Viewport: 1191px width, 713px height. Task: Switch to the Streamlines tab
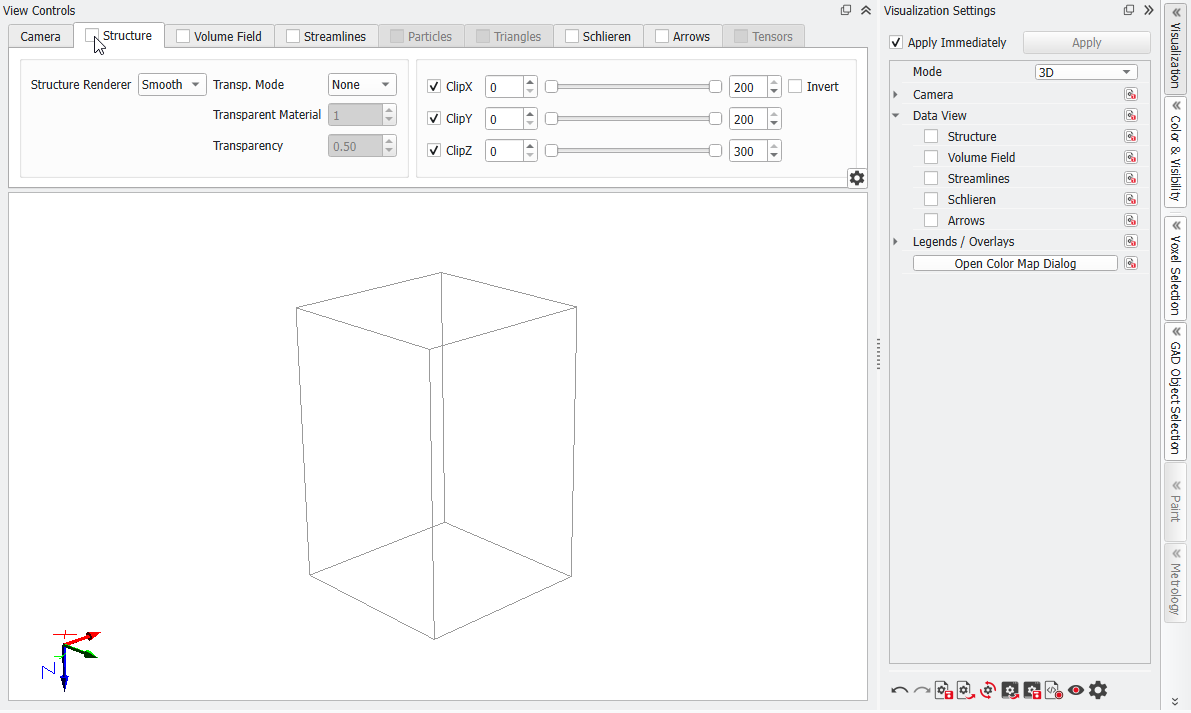(x=327, y=36)
